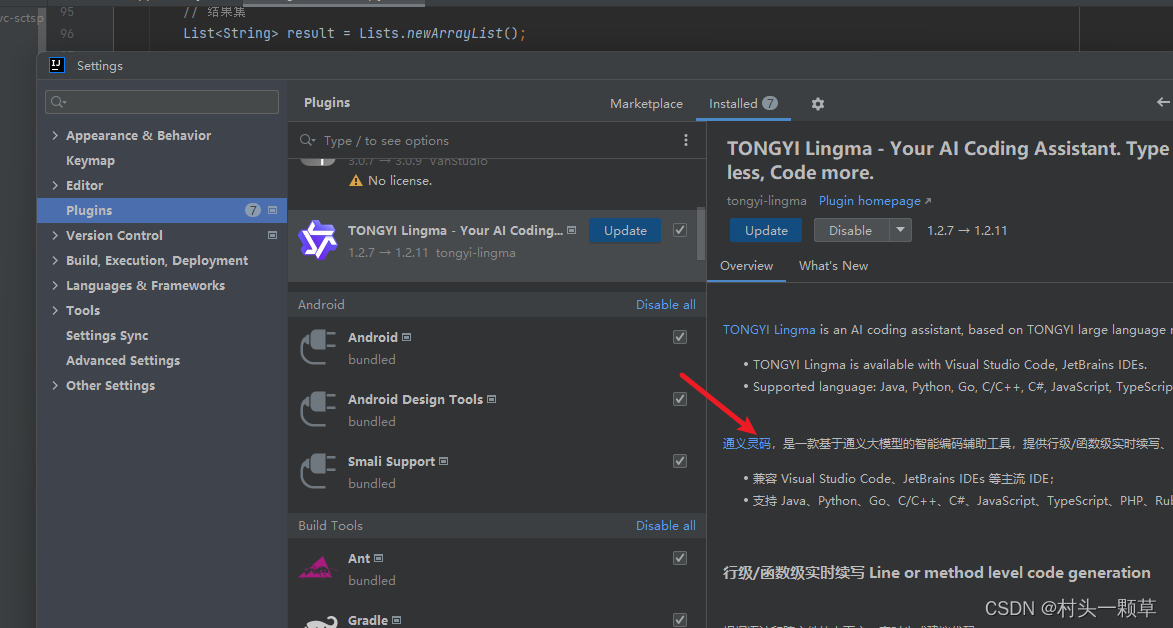Open the 通义灵码 link
The width and height of the screenshot is (1173, 628).
point(747,443)
